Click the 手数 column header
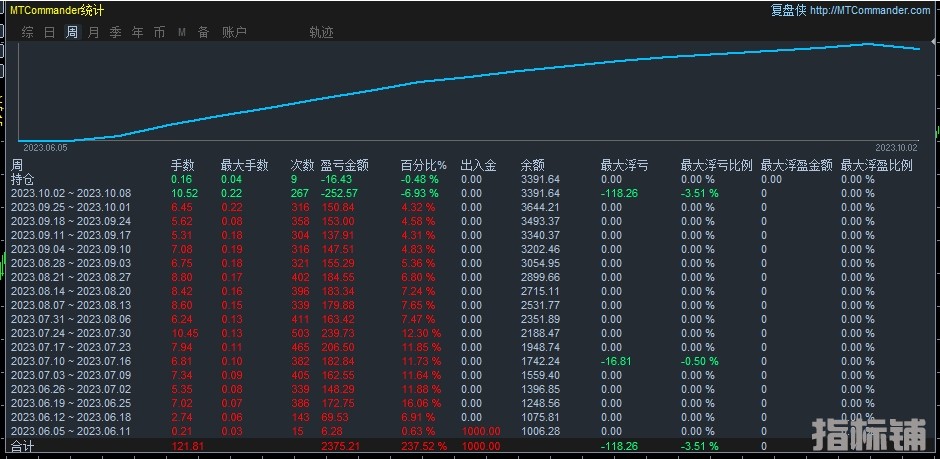 coord(183,166)
